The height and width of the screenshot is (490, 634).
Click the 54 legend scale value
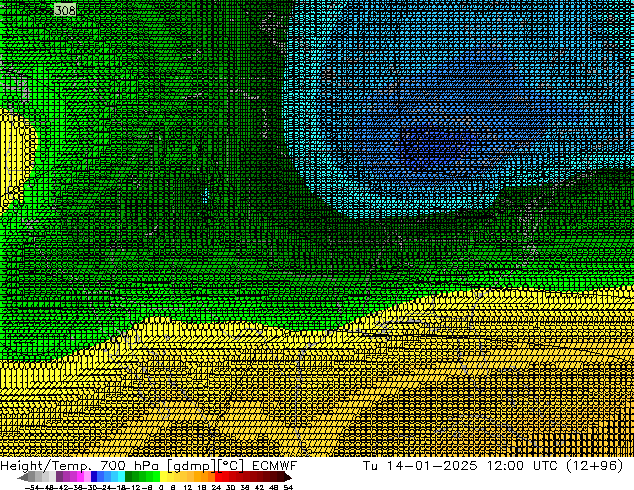(288, 487)
